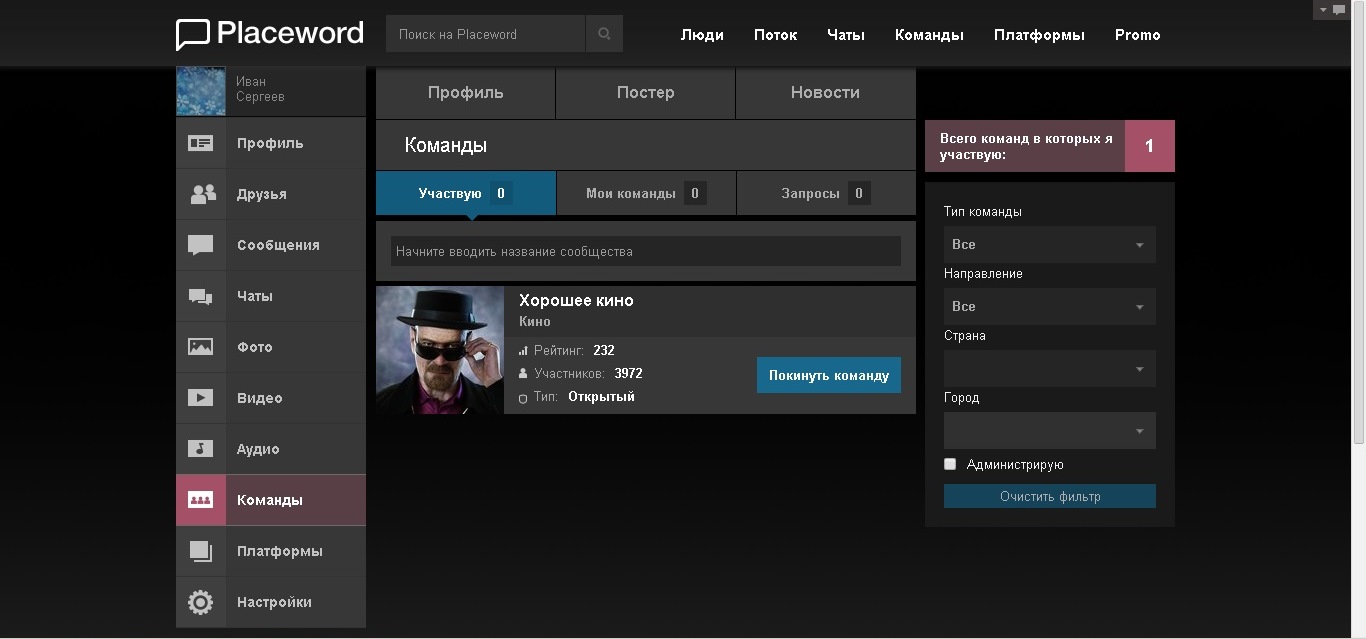
Task: Click the rating value 232
Action: 604,351
